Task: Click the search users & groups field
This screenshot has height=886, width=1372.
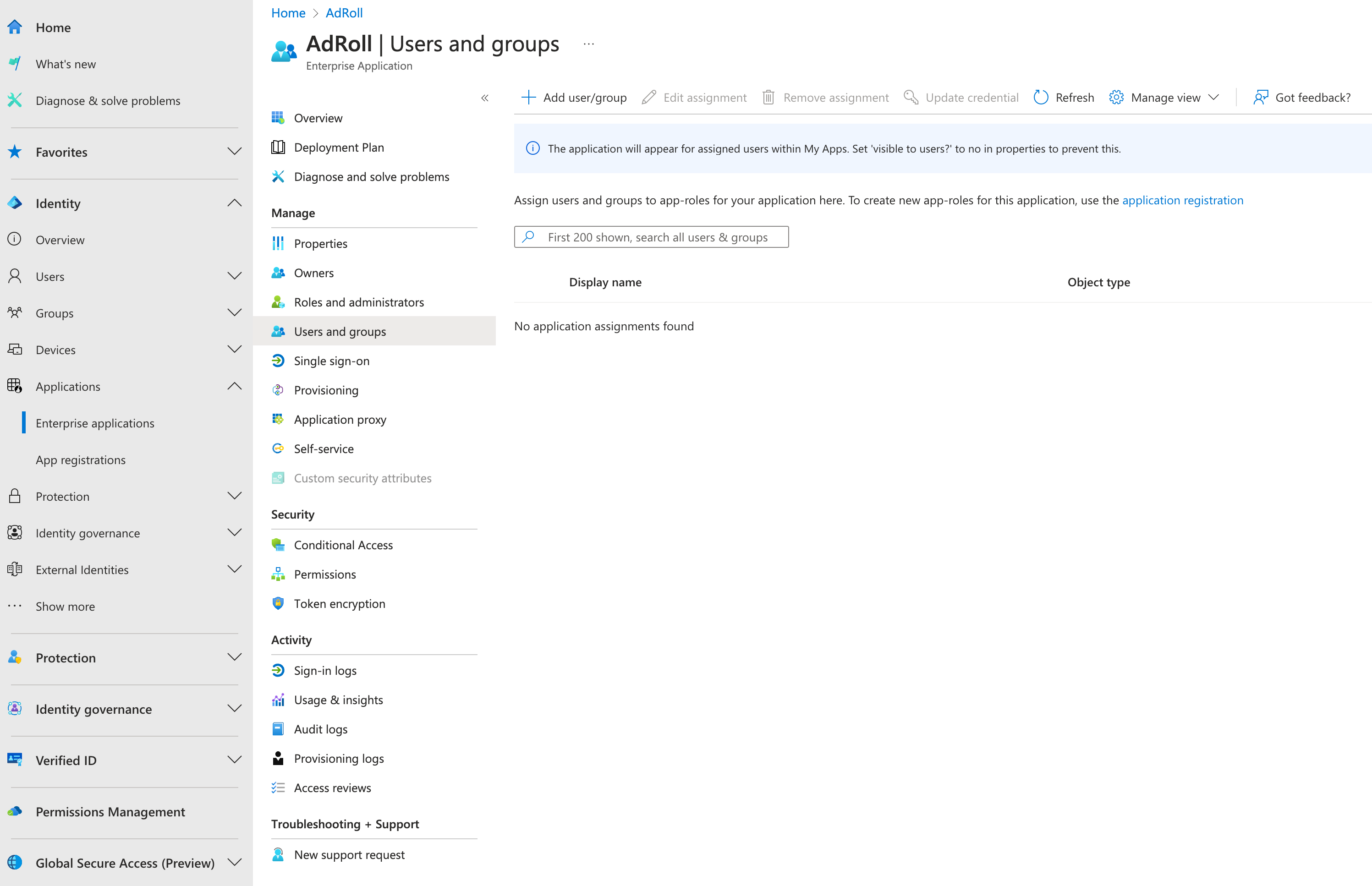Action: 657,237
